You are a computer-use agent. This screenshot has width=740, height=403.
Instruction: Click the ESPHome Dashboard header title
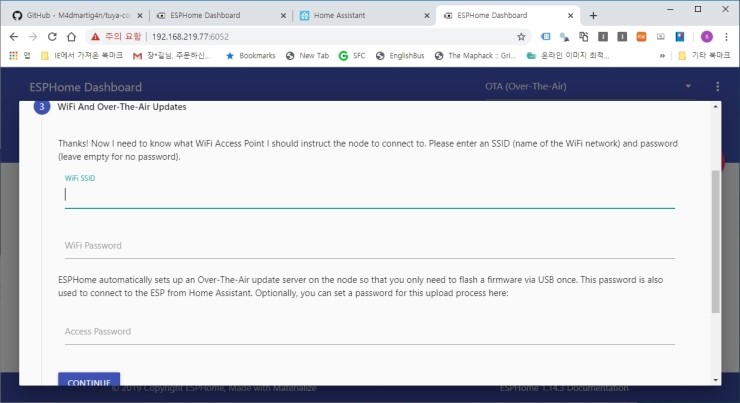coord(85,87)
